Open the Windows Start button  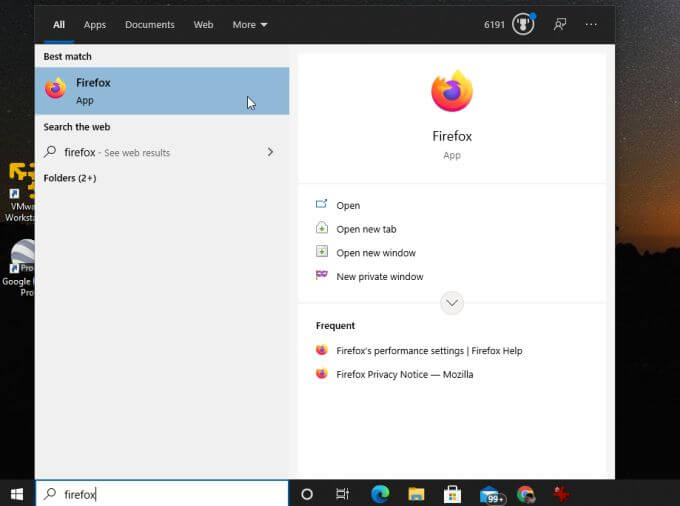tap(17, 494)
